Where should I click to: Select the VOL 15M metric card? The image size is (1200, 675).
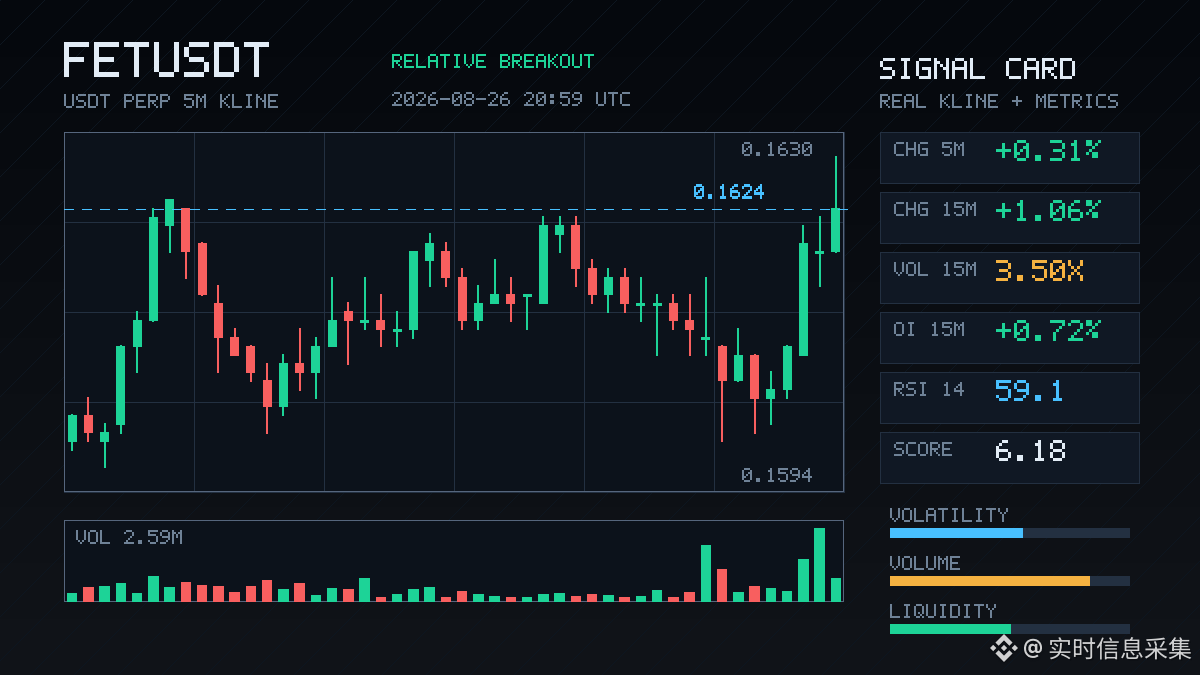click(1009, 278)
